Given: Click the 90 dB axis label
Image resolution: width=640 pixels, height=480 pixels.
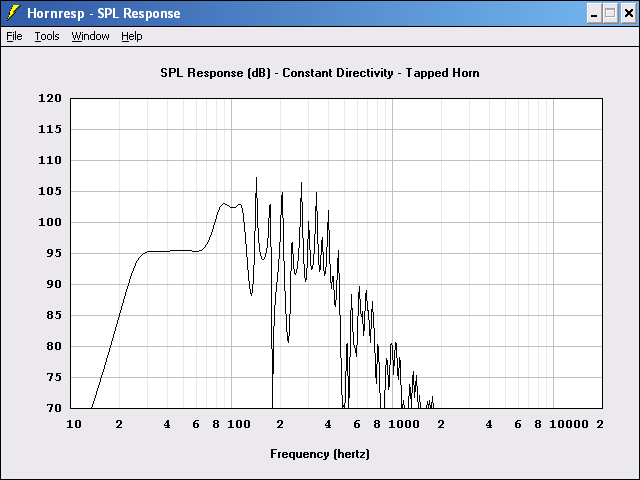Looking at the screenshot, I should (x=54, y=284).
